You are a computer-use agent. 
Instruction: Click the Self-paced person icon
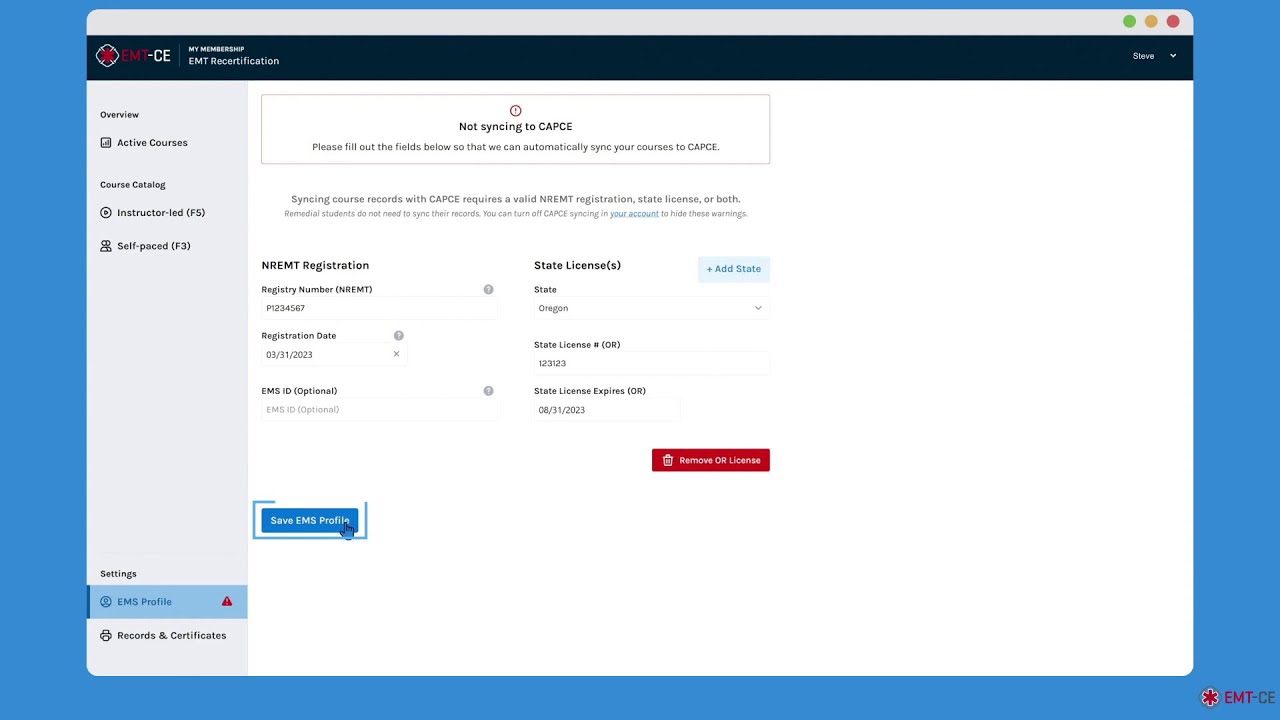pyautogui.click(x=106, y=246)
